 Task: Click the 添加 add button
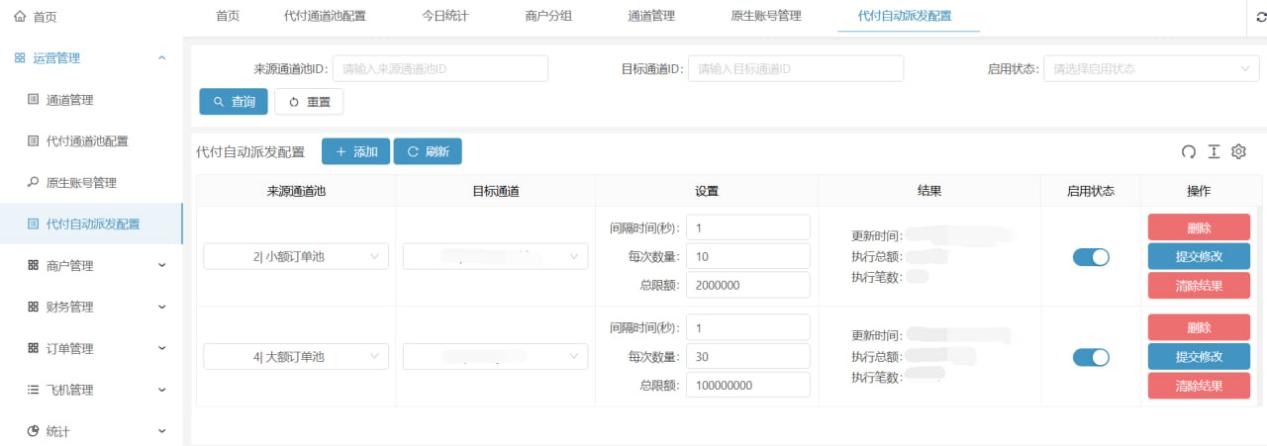pyautogui.click(x=356, y=152)
